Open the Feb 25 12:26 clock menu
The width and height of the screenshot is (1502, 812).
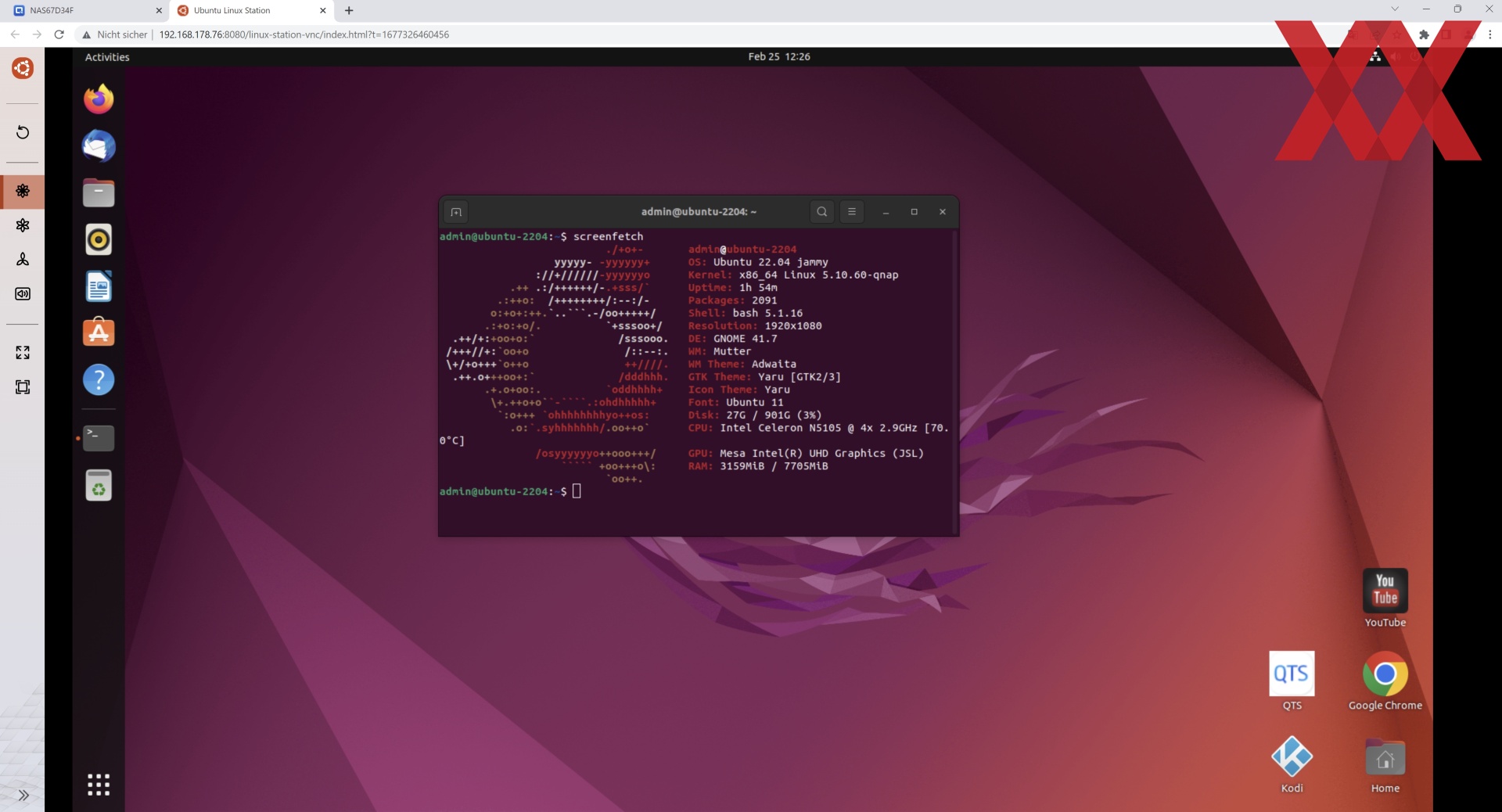[x=779, y=57]
